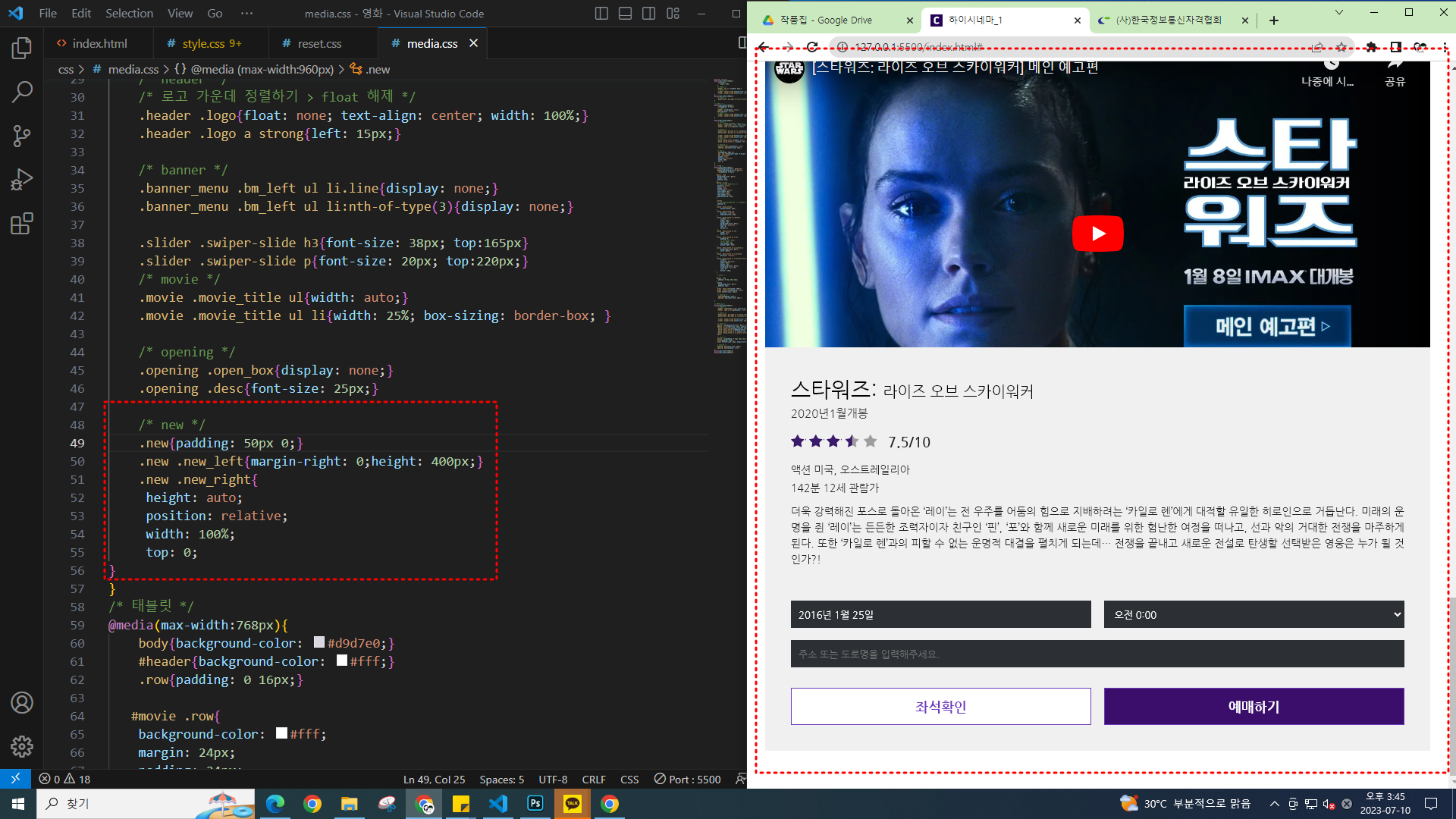Open the Run and Debug view
Image resolution: width=1456 pixels, height=819 pixels.
[x=21, y=180]
